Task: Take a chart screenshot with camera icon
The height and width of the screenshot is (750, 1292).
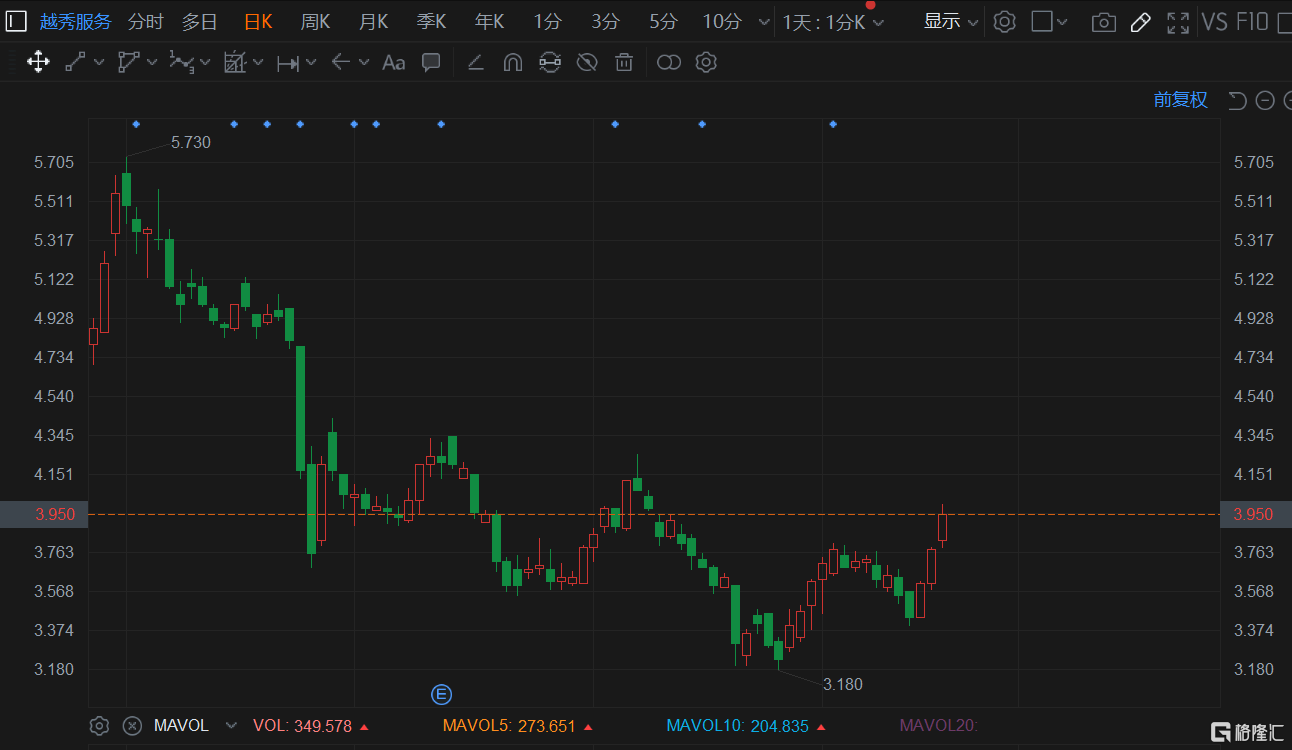Action: [1103, 22]
